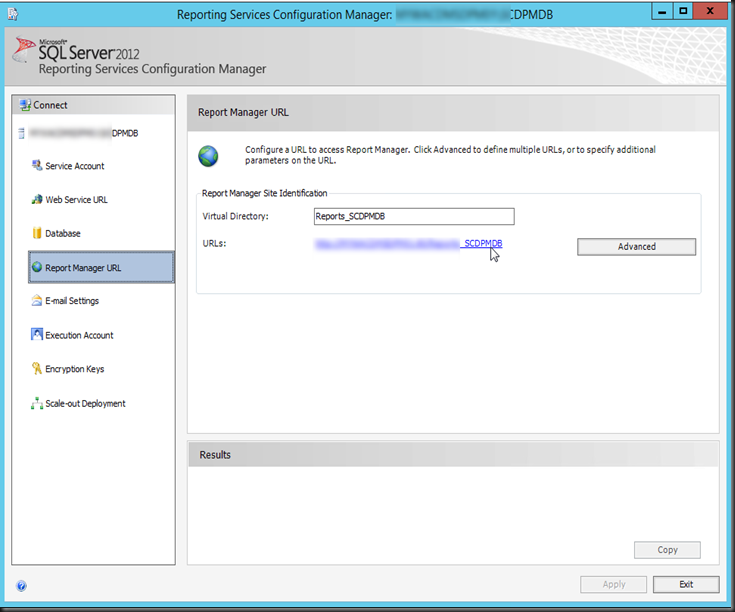Maximize the Configuration Manager window
735x612 pixels.
(683, 11)
